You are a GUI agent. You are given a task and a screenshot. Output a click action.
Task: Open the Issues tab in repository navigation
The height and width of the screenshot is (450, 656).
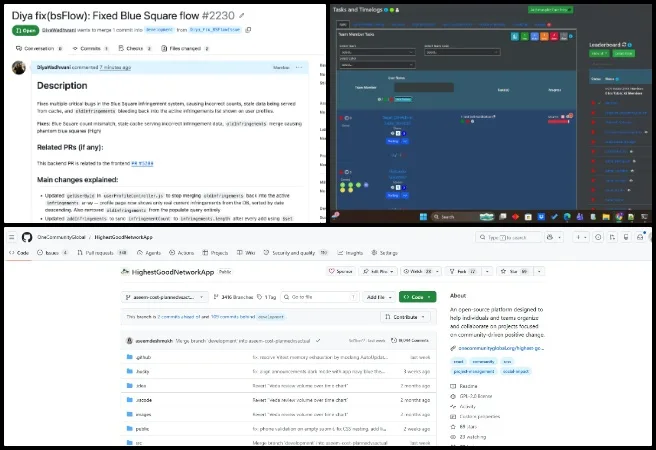[52, 253]
